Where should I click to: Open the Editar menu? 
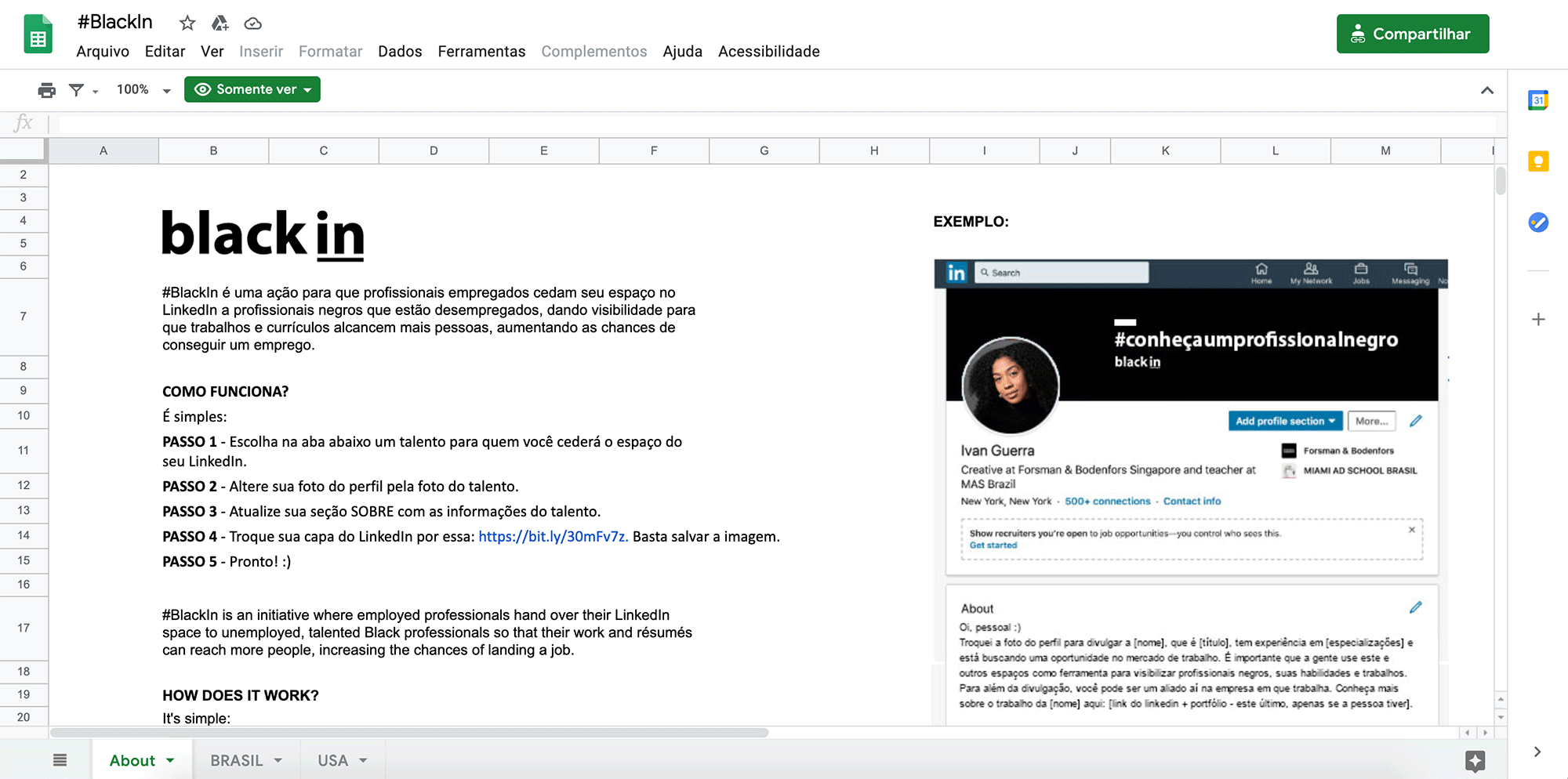click(165, 52)
